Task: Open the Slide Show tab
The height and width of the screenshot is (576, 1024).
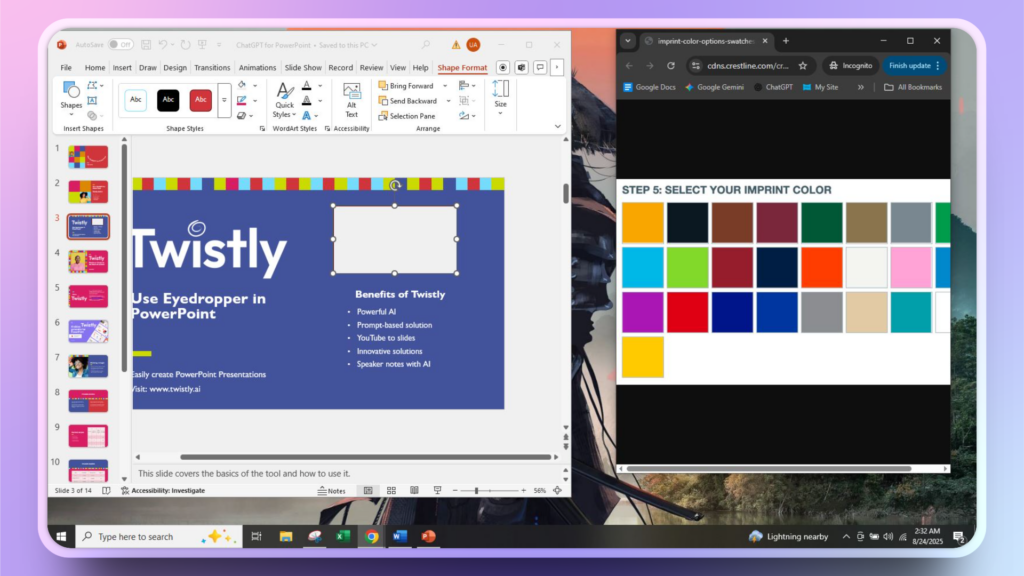Action: (x=303, y=67)
